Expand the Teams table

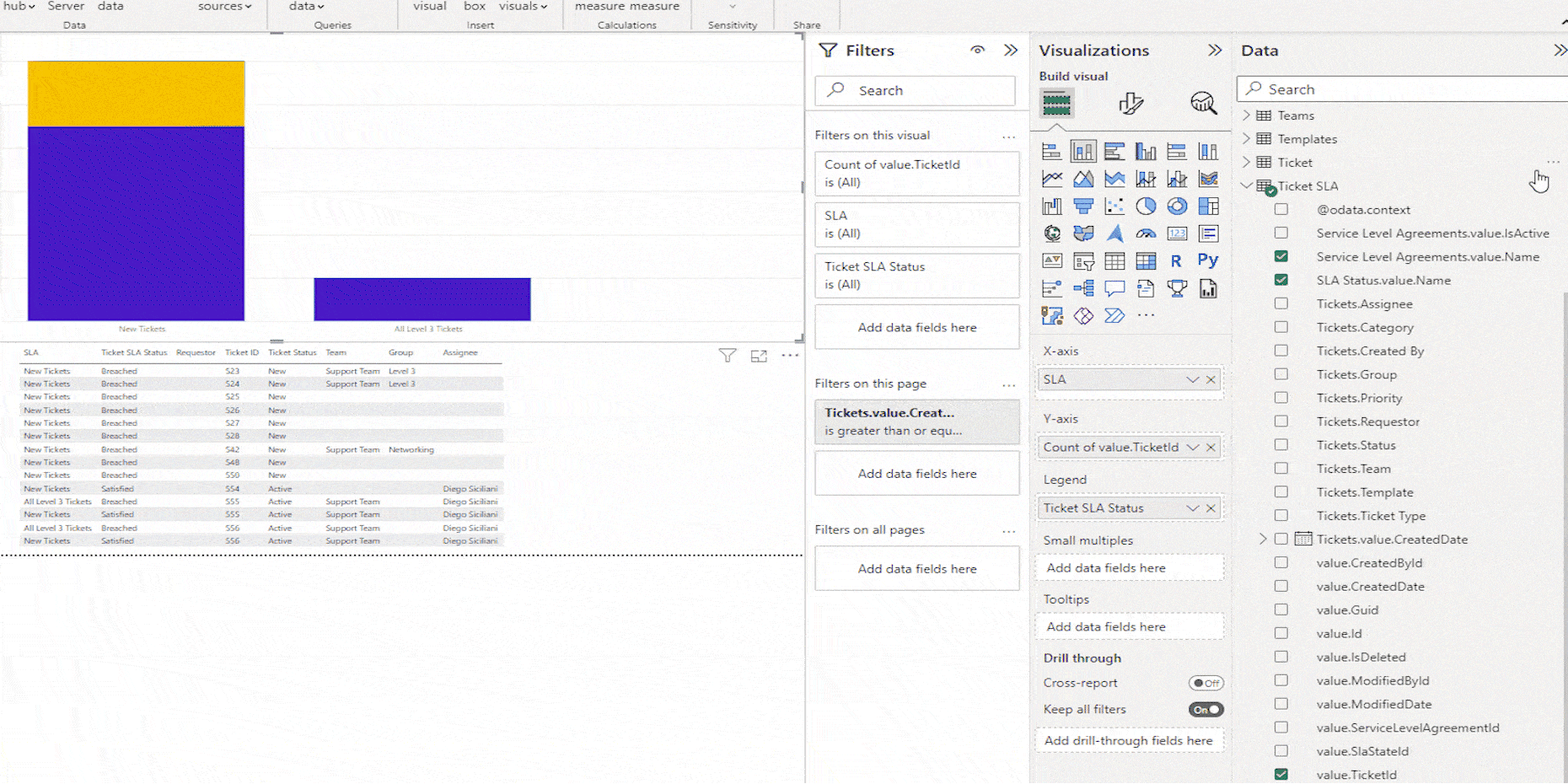1247,115
